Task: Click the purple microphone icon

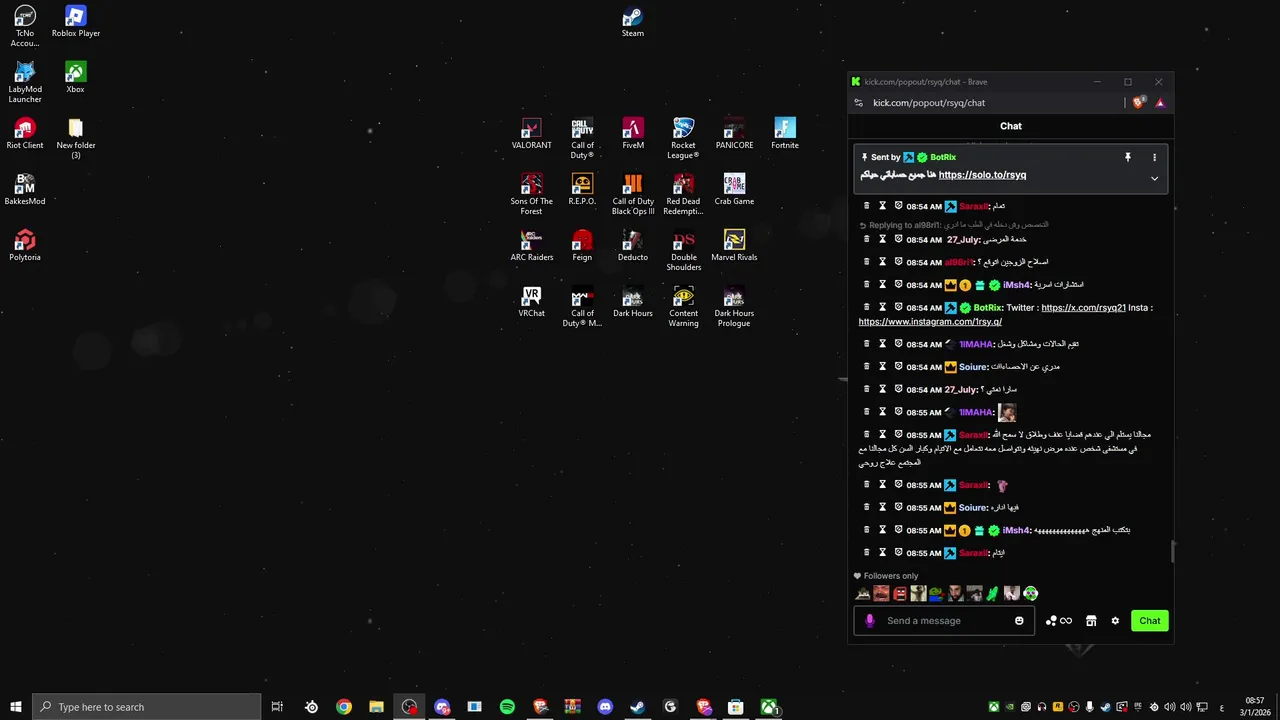Action: pyautogui.click(x=869, y=621)
